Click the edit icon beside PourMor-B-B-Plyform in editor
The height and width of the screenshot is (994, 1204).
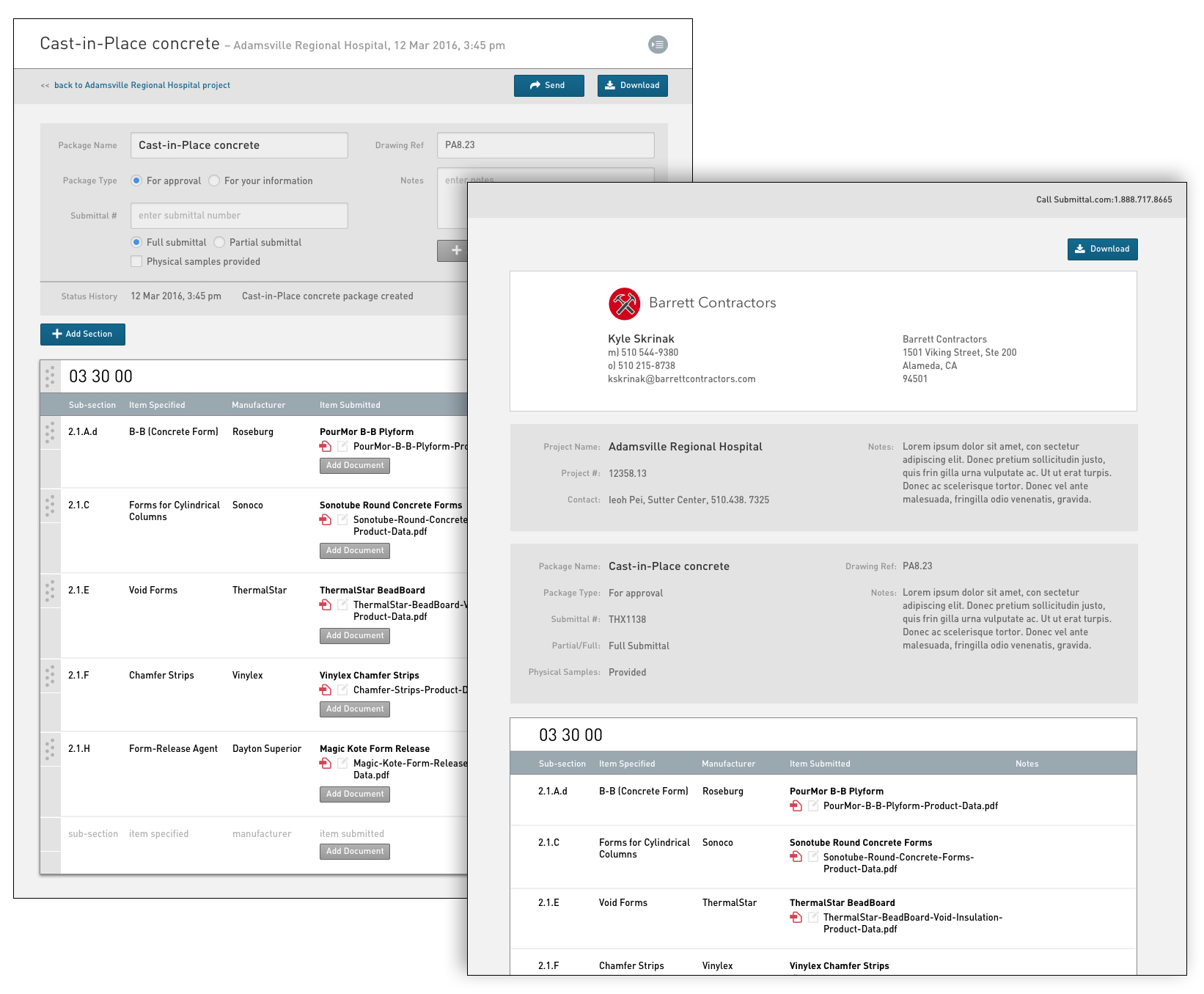(x=342, y=446)
